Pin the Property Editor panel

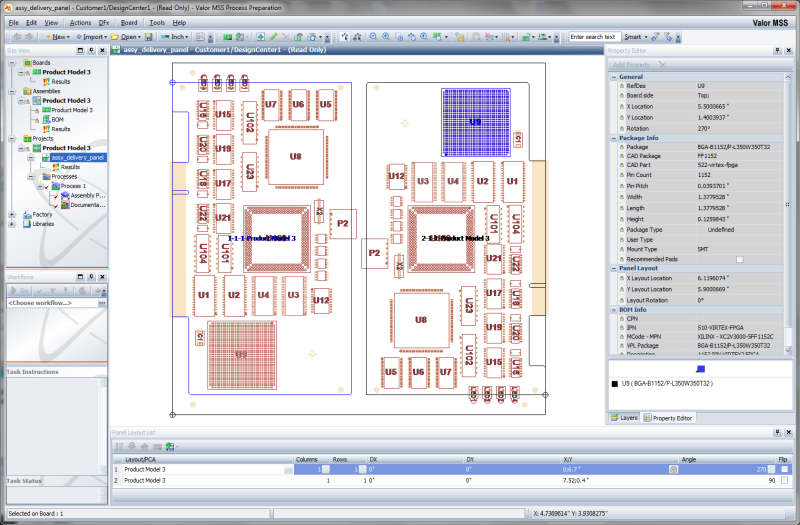[778, 51]
